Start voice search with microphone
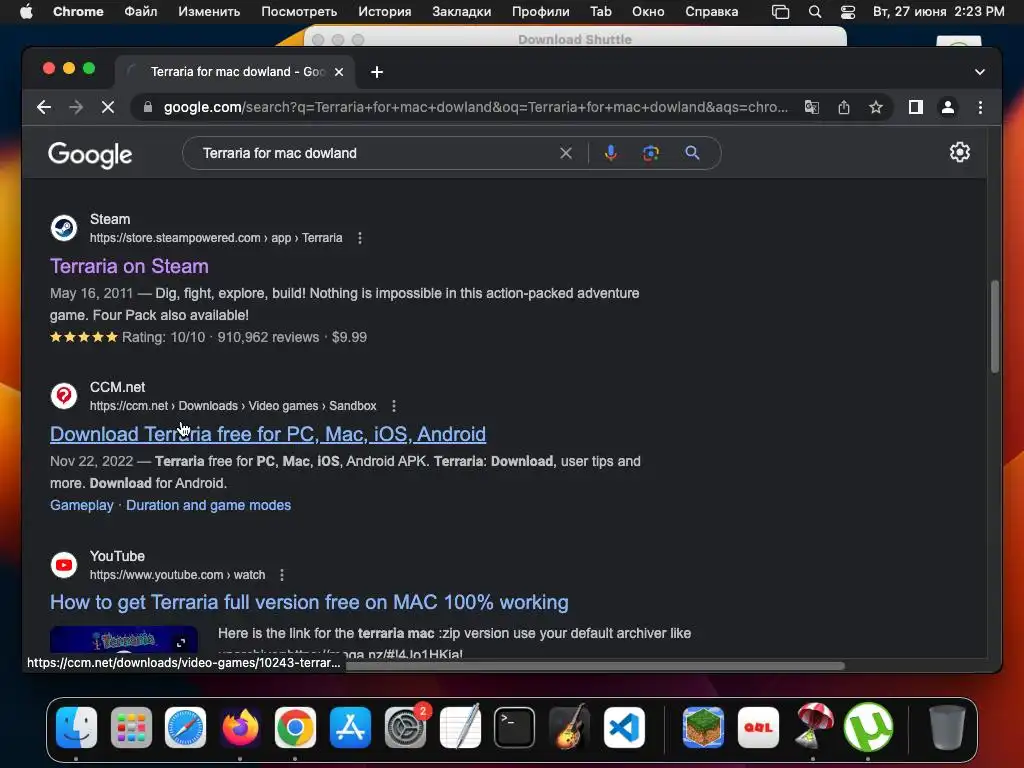Image resolution: width=1024 pixels, height=768 pixels. 611,153
